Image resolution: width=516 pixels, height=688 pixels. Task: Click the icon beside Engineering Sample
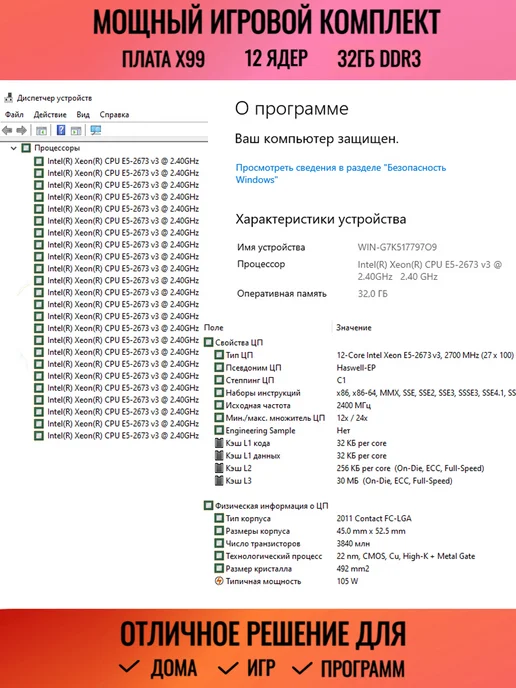point(219,430)
